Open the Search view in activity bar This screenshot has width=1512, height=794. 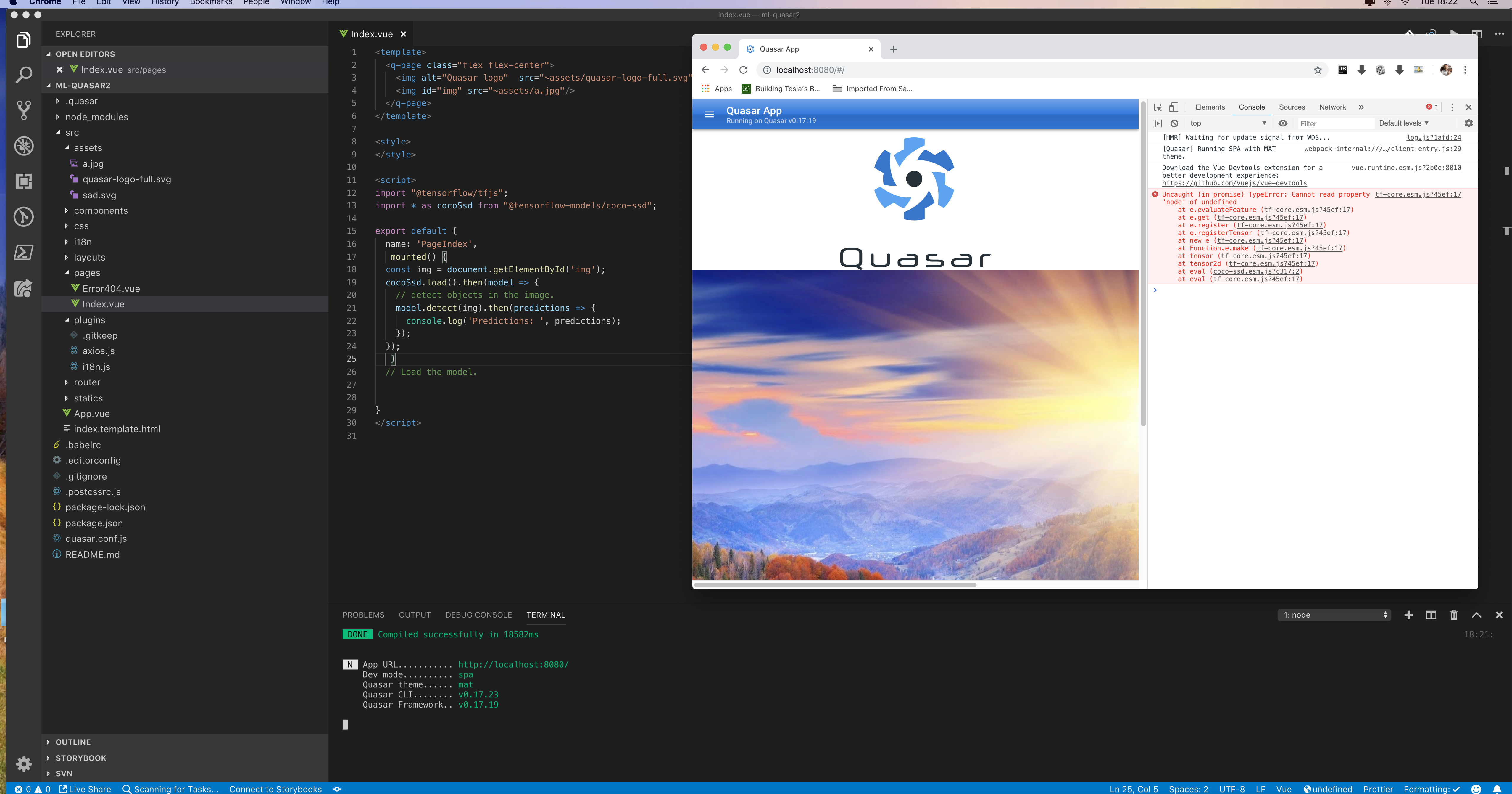pos(23,75)
